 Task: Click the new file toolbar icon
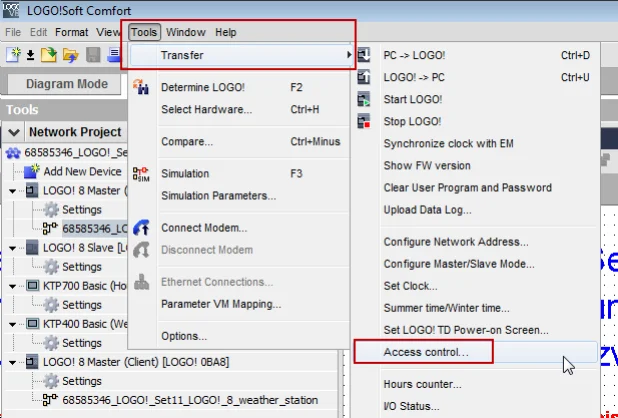click(14, 54)
